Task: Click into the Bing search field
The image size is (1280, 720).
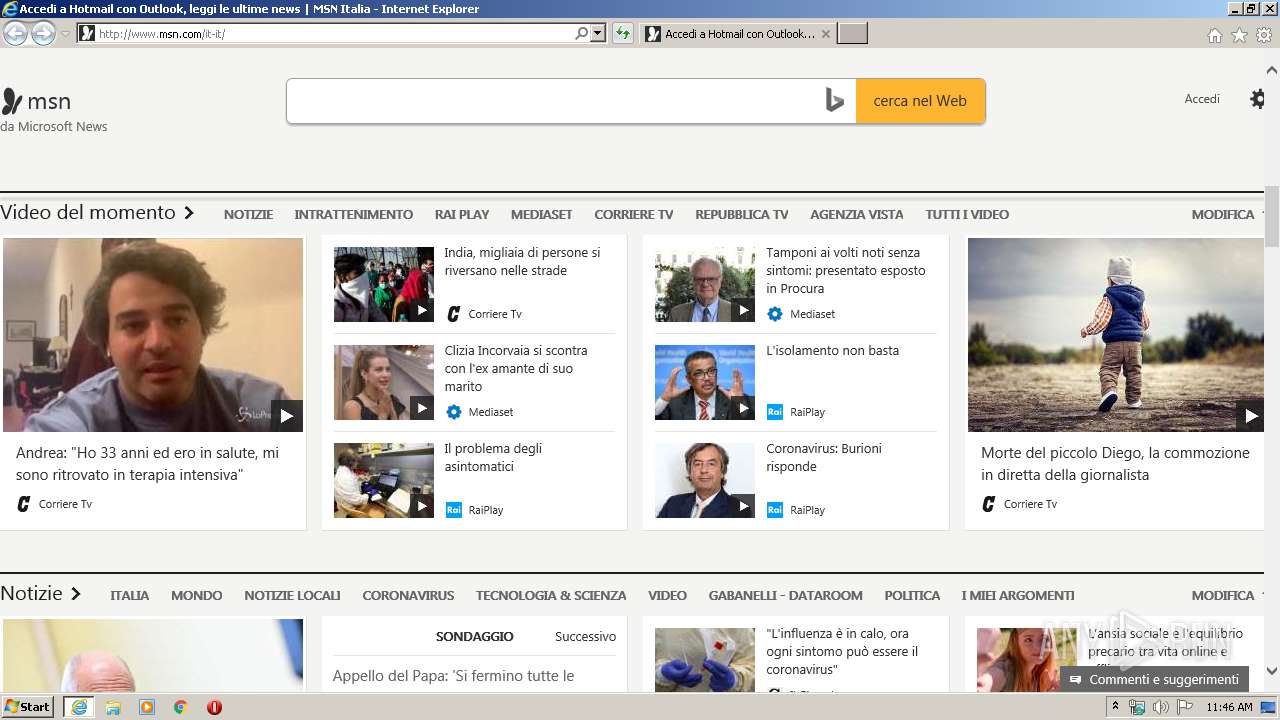Action: coord(555,101)
